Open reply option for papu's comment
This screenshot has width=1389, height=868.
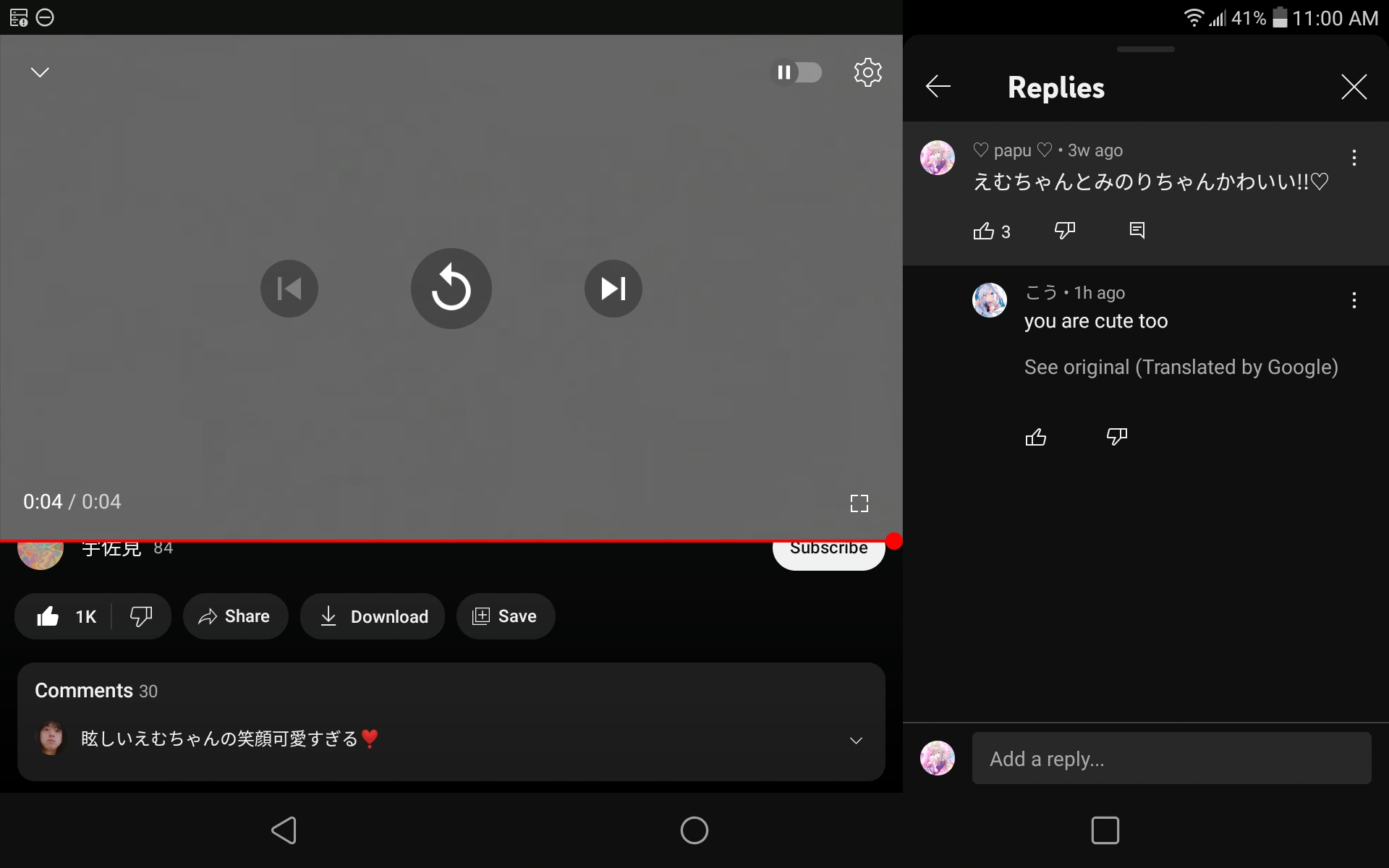[1136, 230]
